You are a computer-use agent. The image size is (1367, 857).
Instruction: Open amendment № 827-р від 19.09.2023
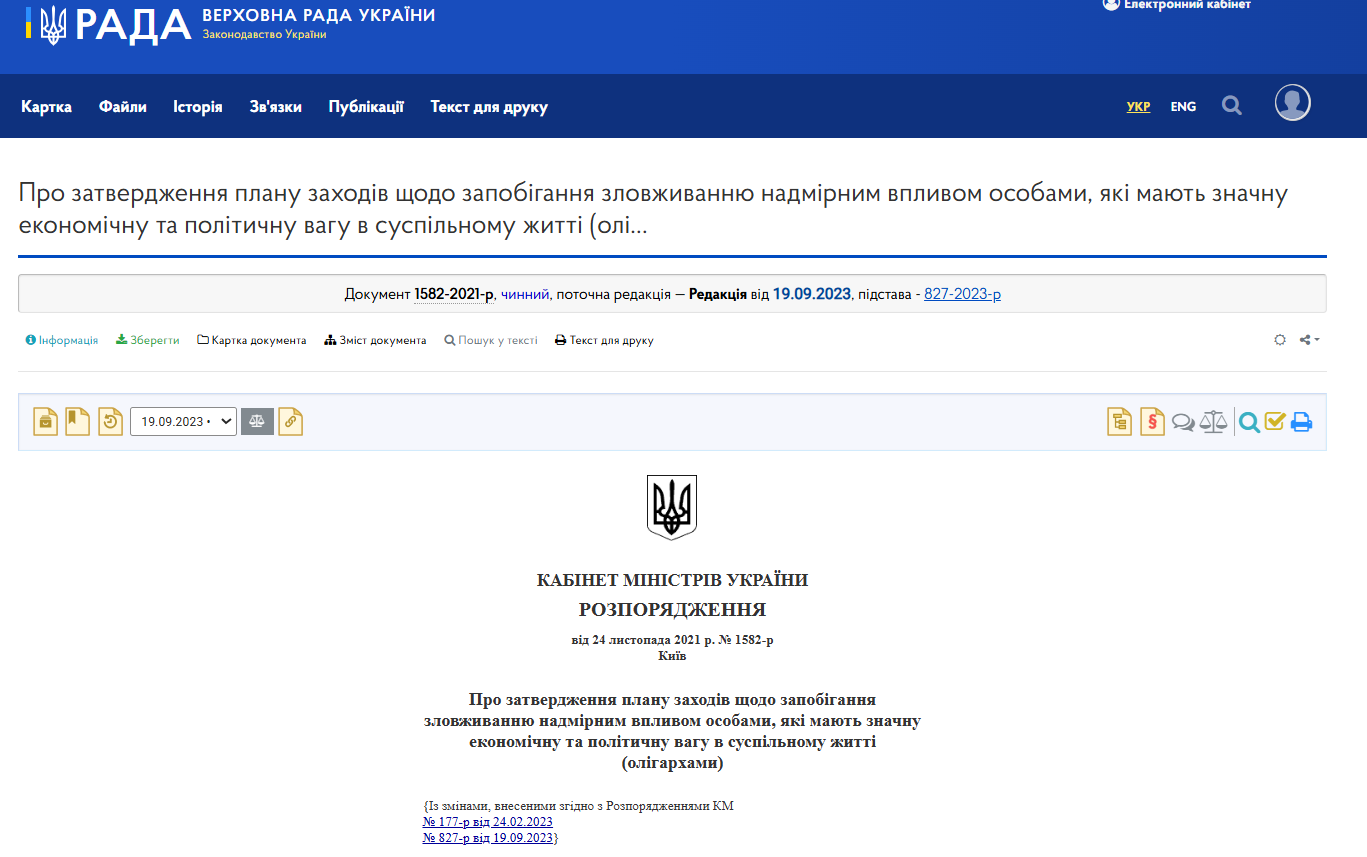click(488, 838)
